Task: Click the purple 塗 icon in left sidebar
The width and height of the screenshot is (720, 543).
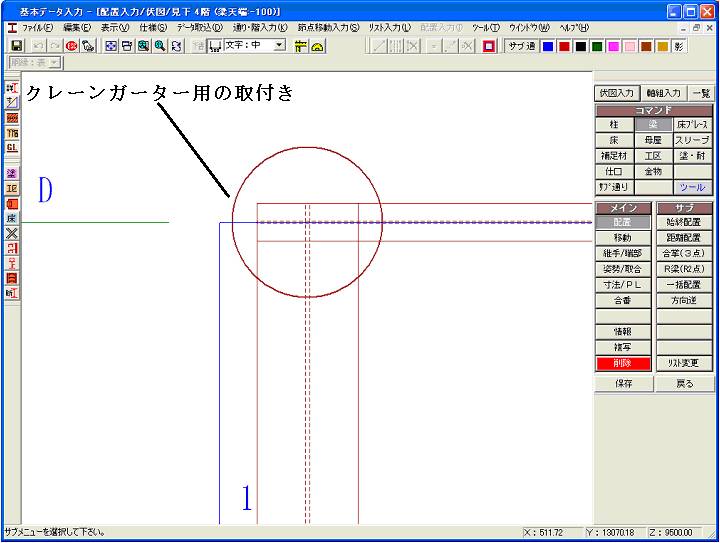Action: click(12, 174)
